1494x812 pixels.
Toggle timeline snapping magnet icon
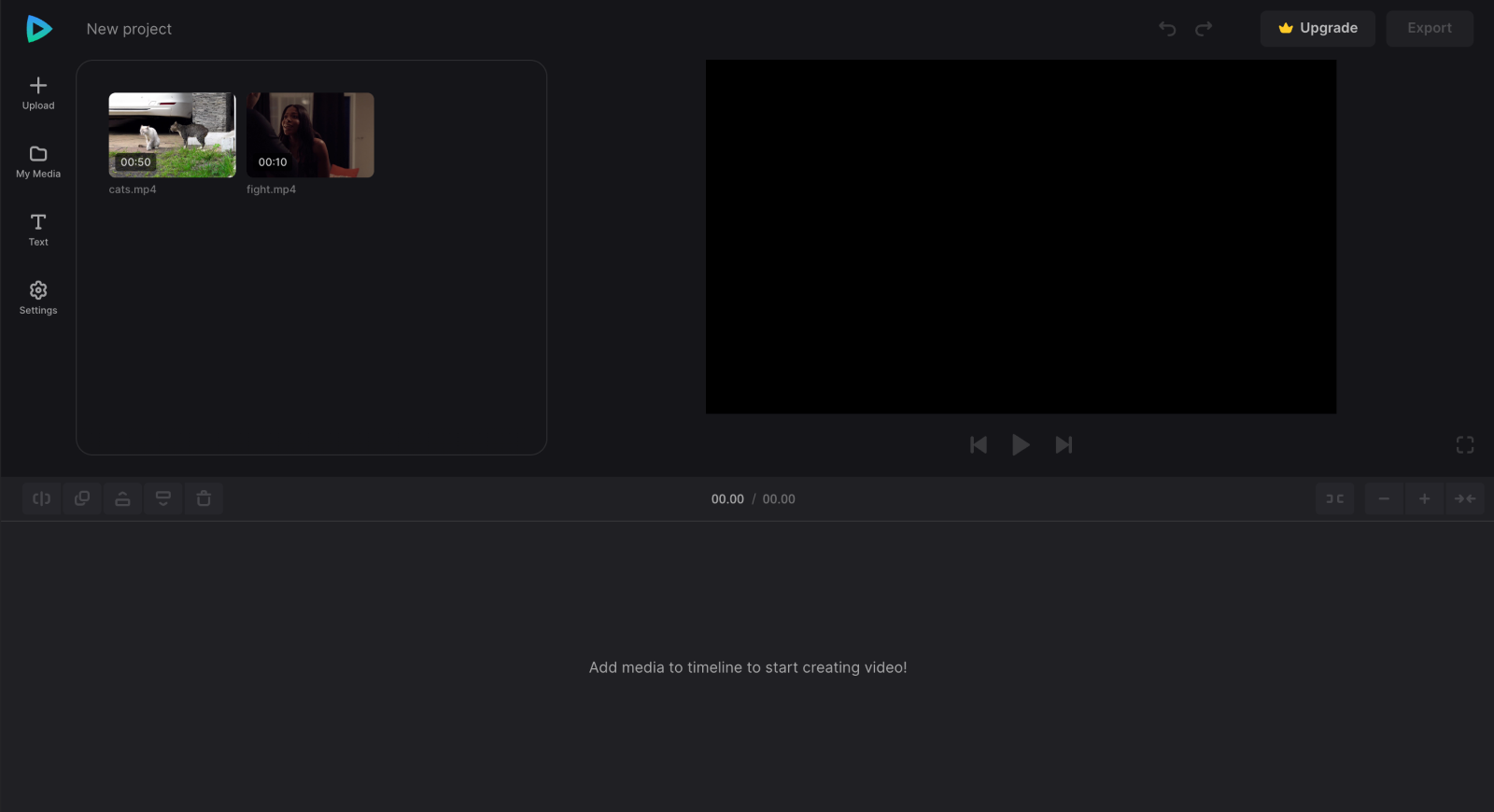(x=1335, y=498)
